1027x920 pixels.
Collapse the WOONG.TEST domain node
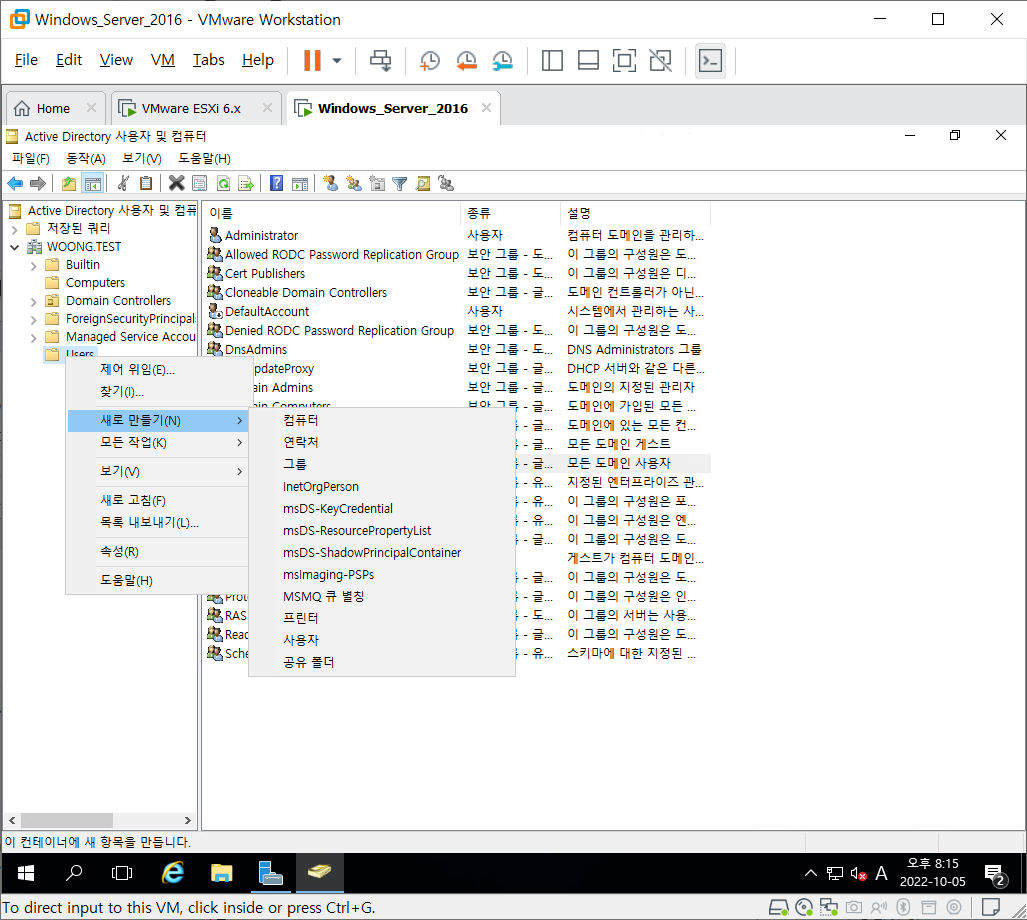click(14, 247)
